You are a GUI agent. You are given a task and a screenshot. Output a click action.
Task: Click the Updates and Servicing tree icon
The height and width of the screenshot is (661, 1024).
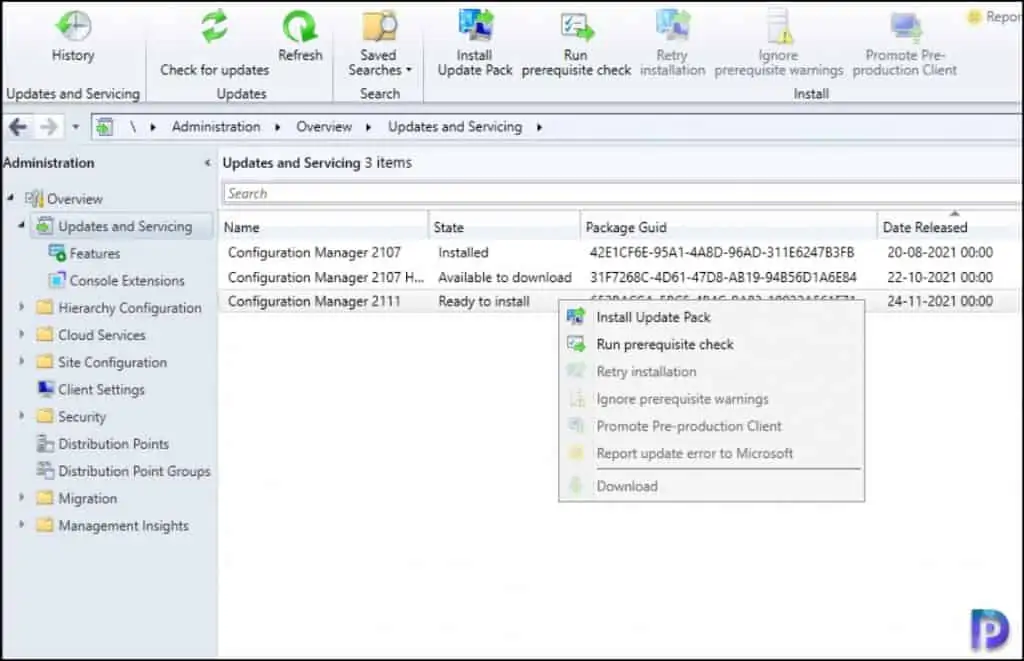click(44, 226)
